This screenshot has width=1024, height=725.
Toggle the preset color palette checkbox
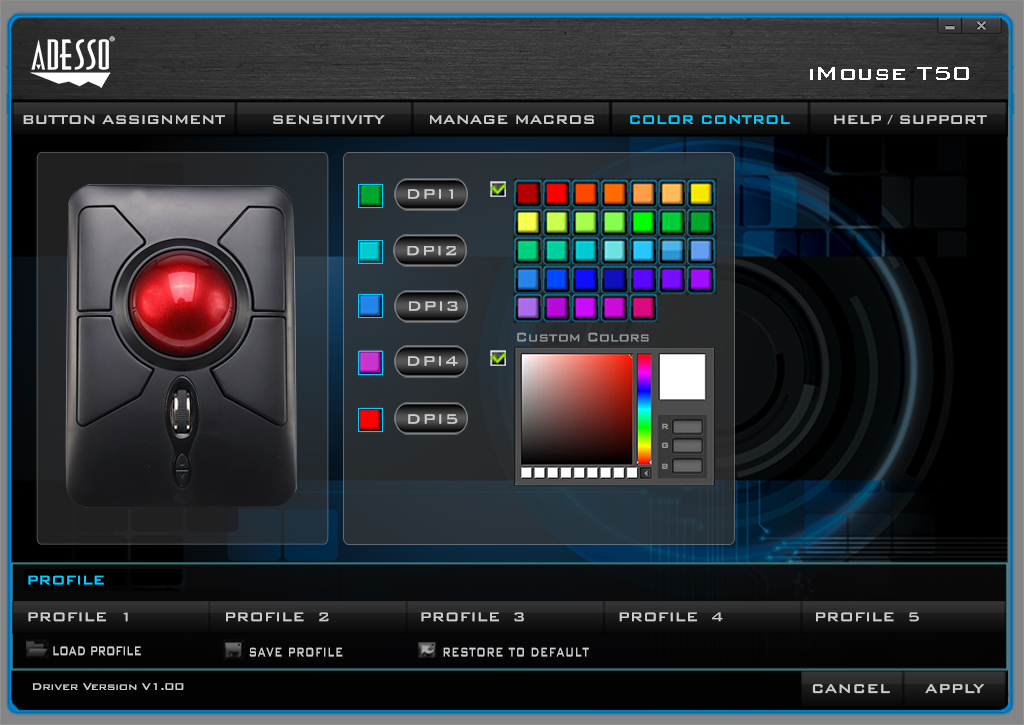[x=498, y=188]
